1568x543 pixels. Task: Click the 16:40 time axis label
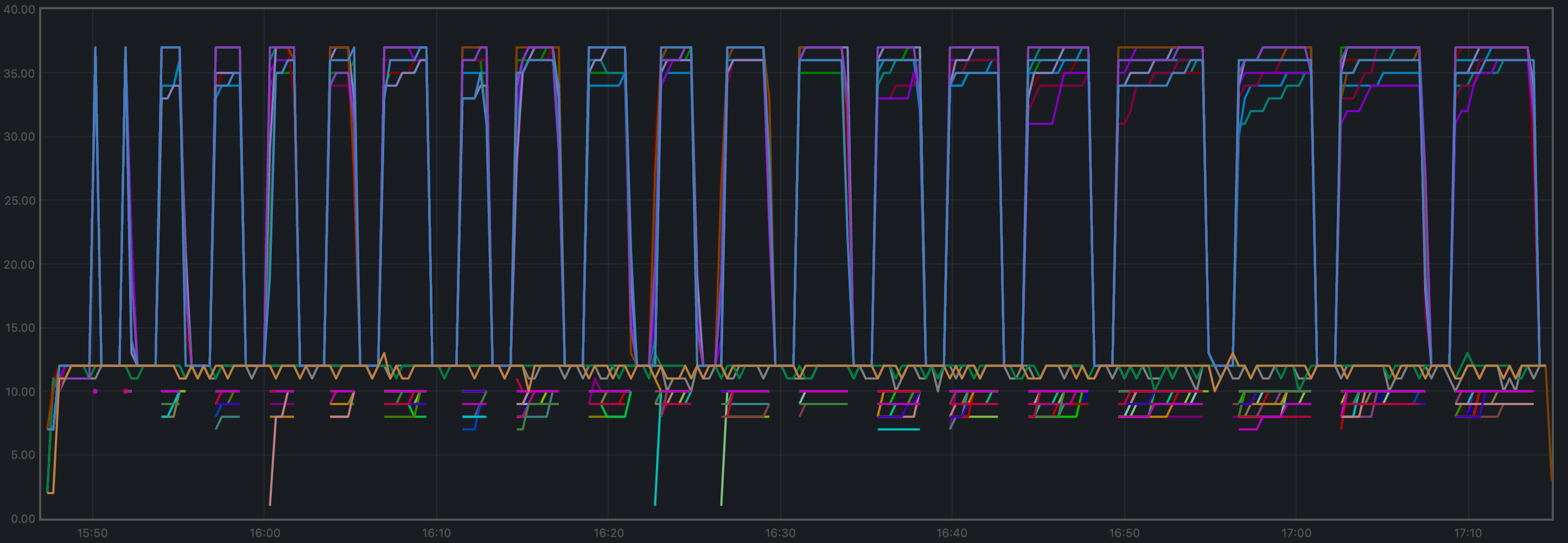[952, 533]
